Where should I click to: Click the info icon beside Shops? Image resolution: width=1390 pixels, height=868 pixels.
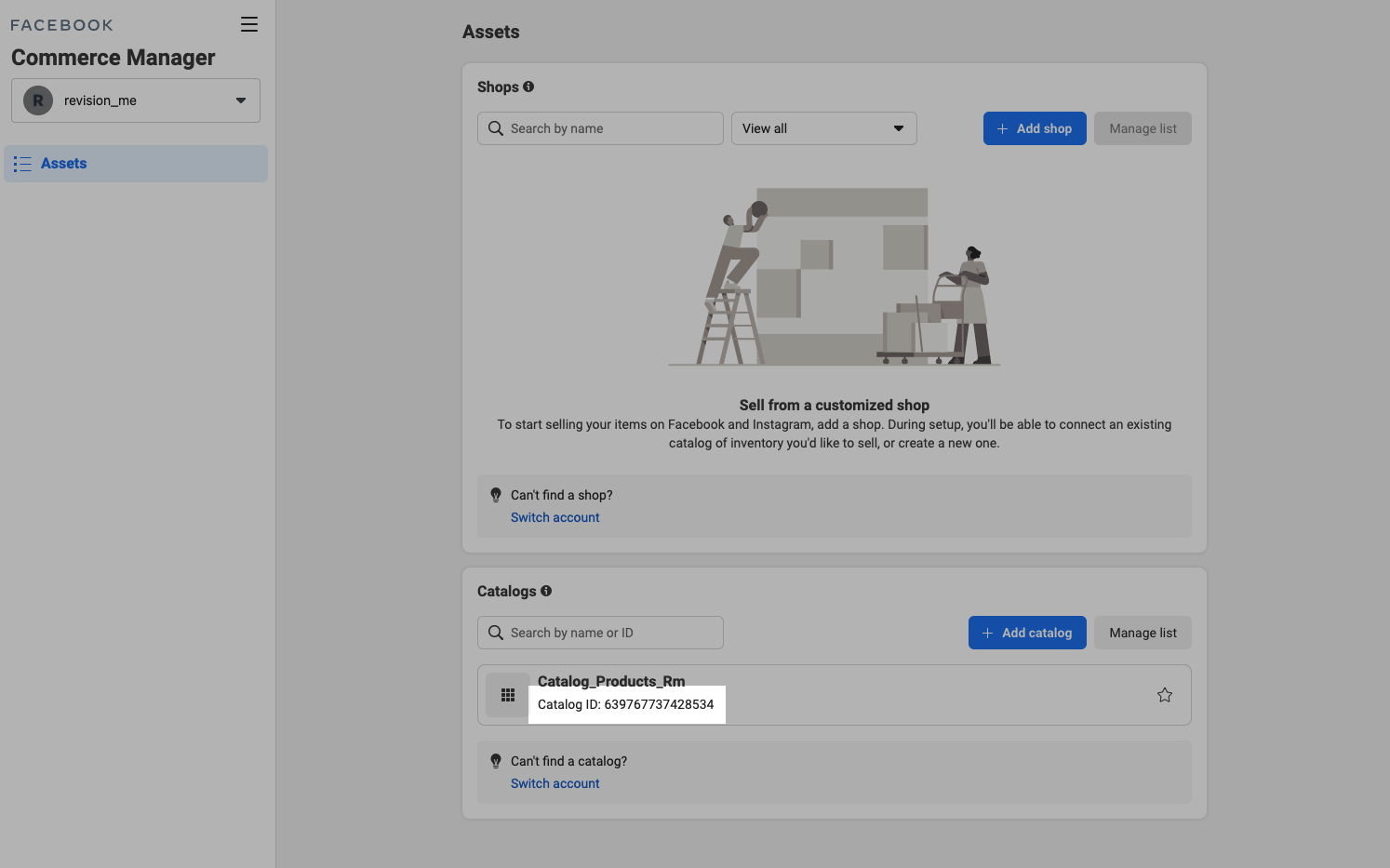pos(528,87)
